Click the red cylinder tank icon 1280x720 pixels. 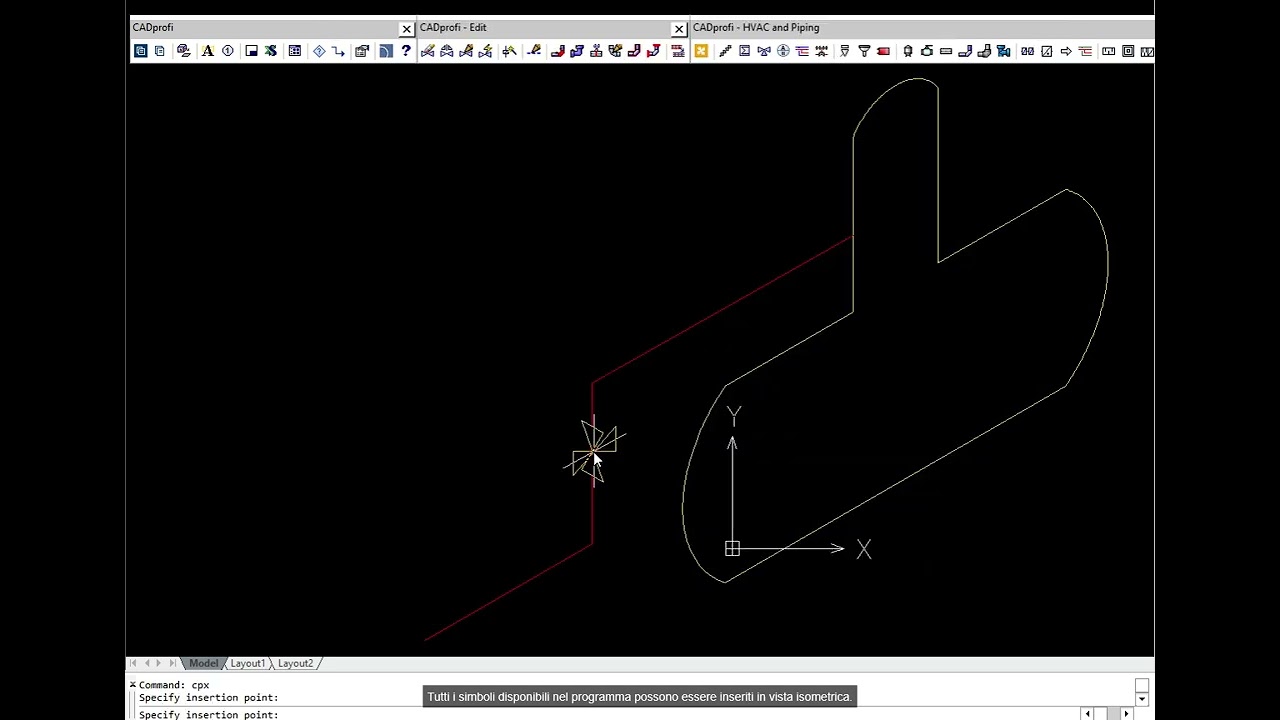[x=883, y=51]
